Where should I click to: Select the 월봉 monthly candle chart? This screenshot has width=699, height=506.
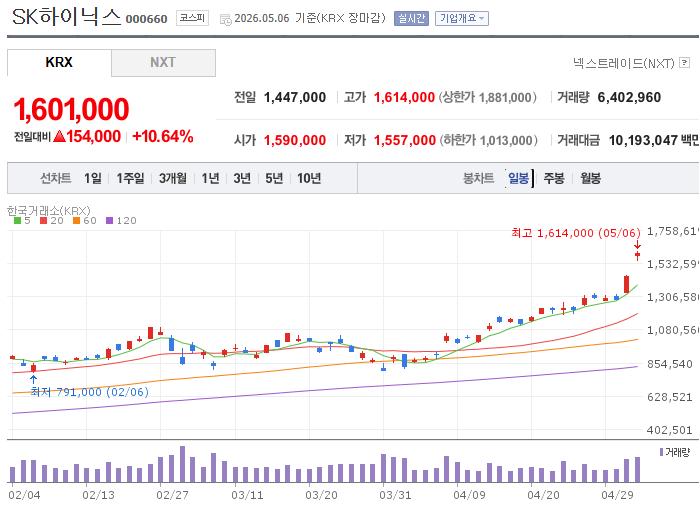tap(590, 178)
